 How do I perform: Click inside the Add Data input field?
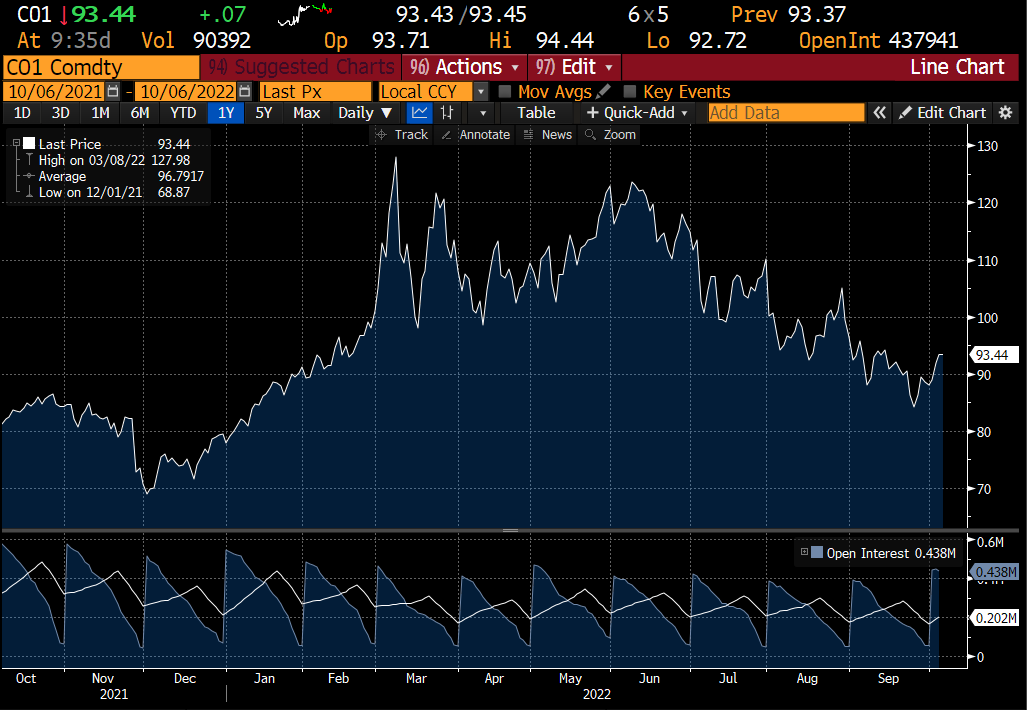click(785, 112)
